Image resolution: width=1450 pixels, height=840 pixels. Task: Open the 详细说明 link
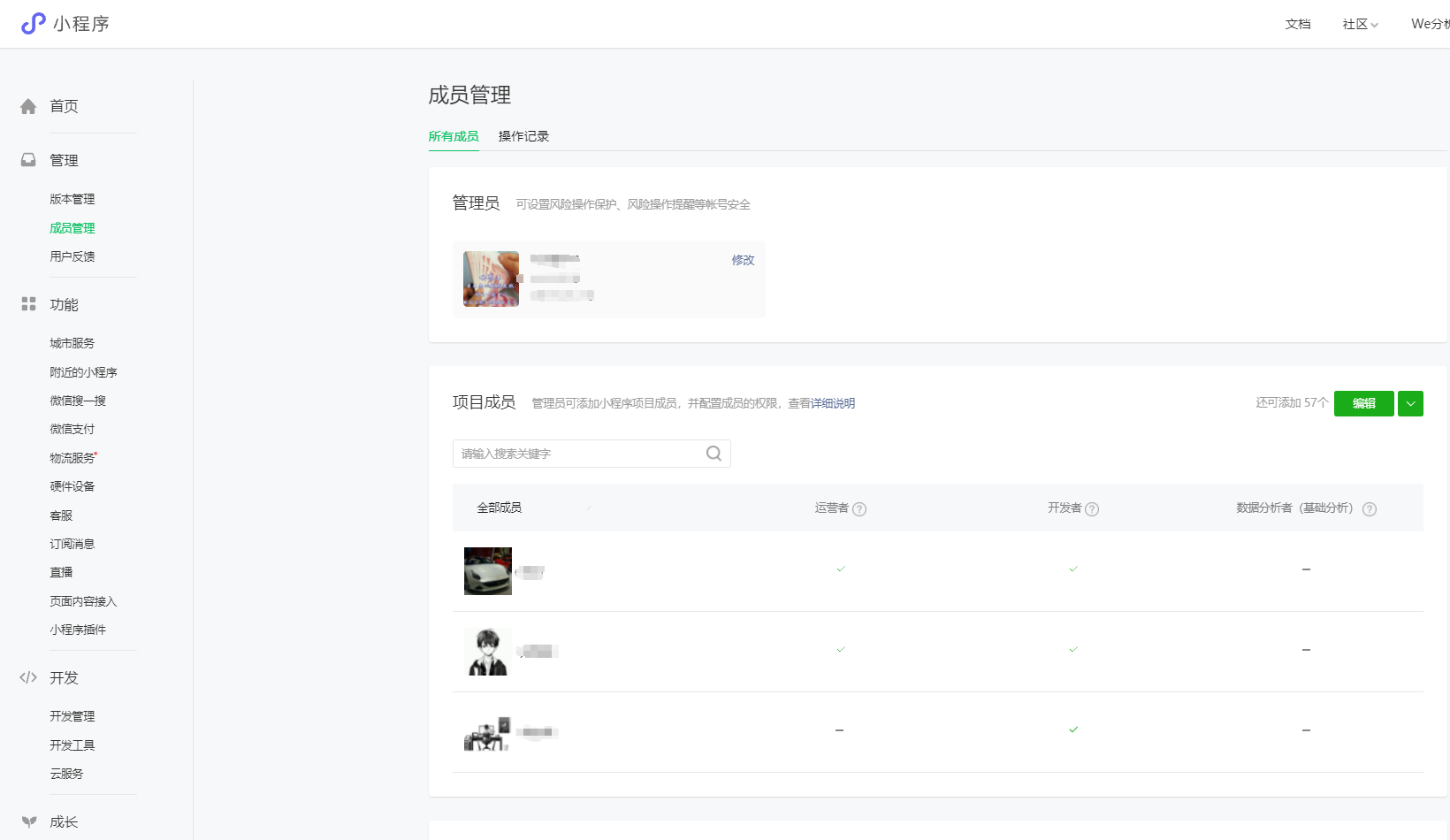pos(833,403)
